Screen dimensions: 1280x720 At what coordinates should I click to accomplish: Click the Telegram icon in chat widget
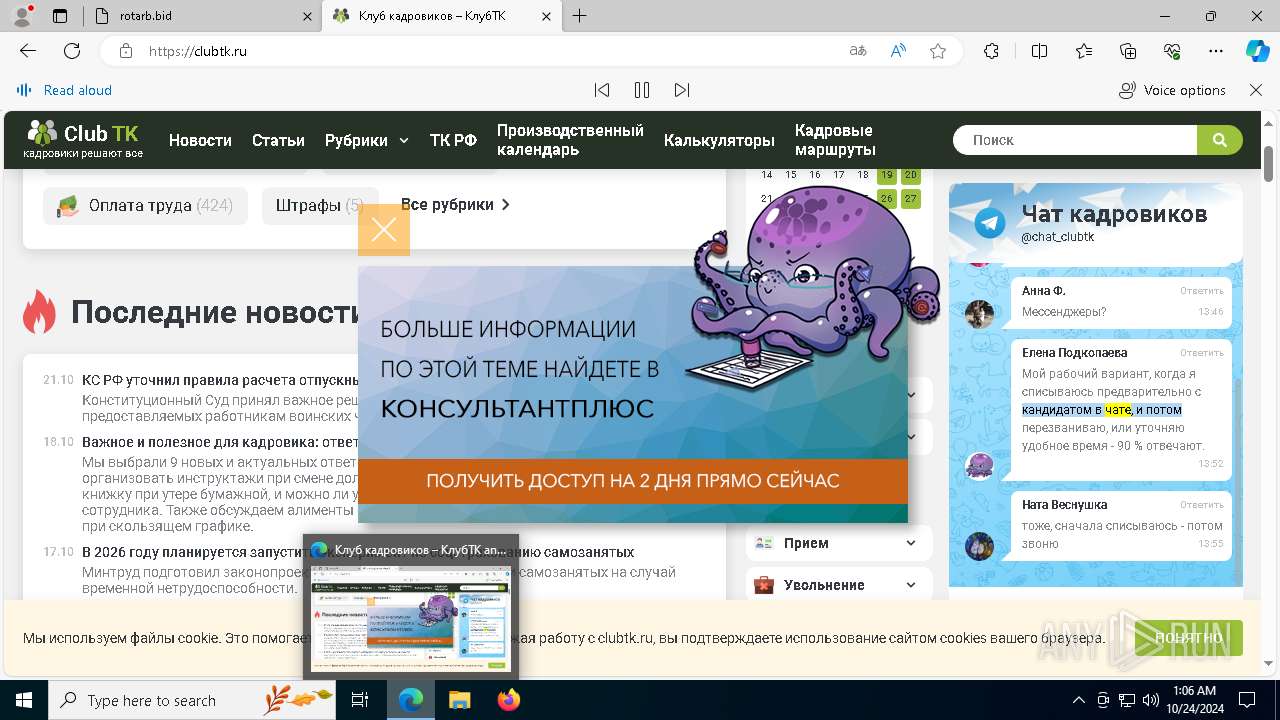[990, 222]
